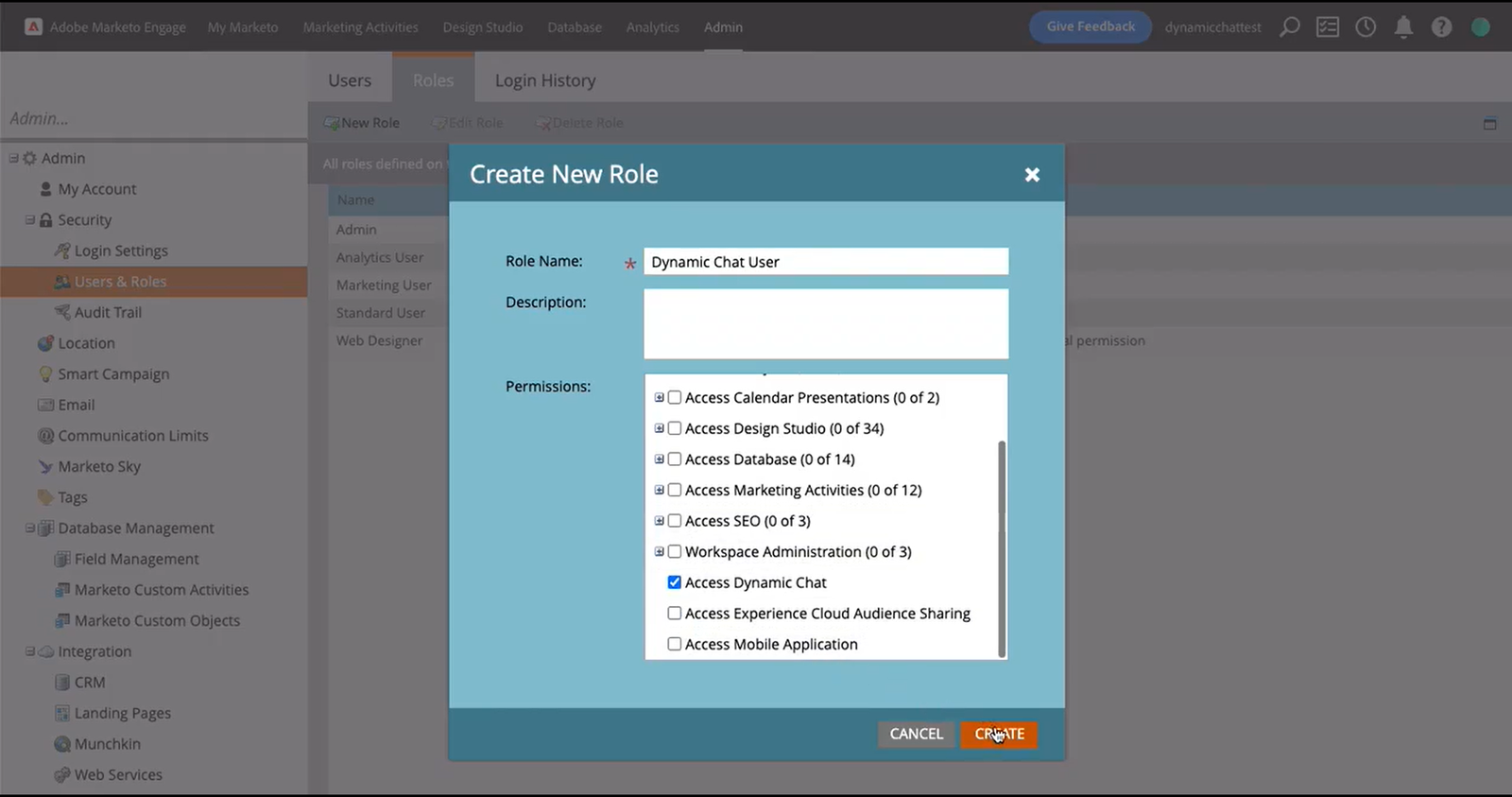Screen dimensions: 1512x797
Task: Check Access Database checkbox
Action: pyautogui.click(x=675, y=459)
